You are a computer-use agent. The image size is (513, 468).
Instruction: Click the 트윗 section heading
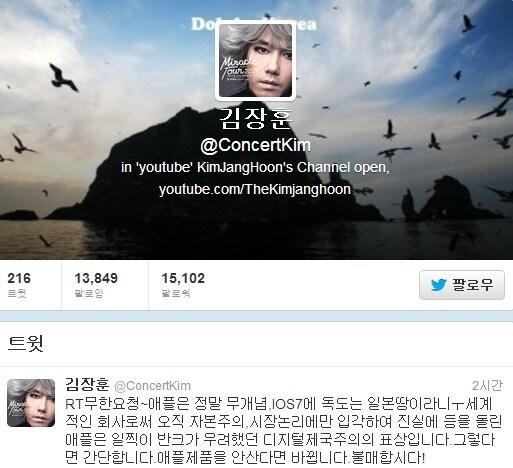pyautogui.click(x=26, y=343)
